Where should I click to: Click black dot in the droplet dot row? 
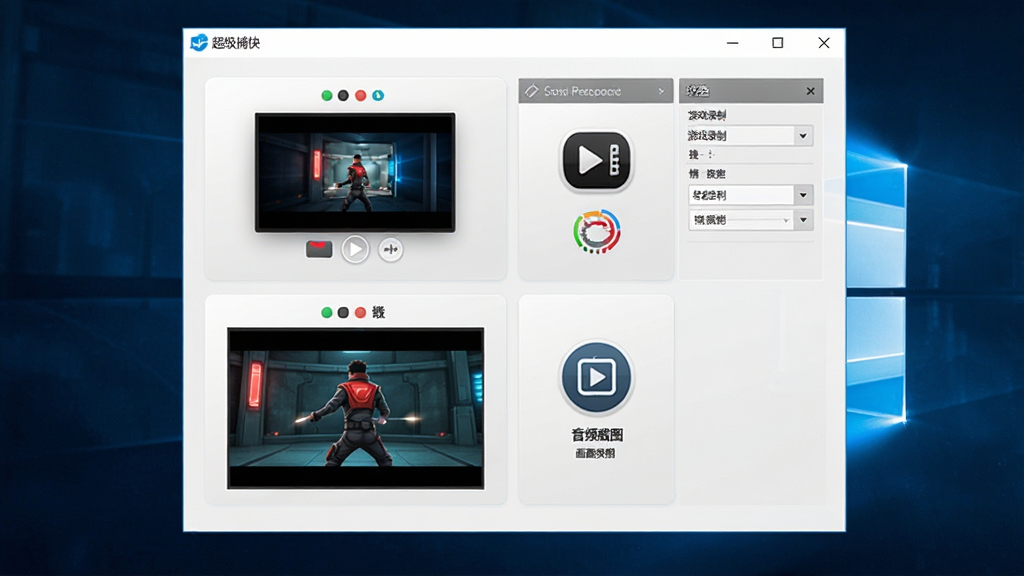[x=344, y=95]
